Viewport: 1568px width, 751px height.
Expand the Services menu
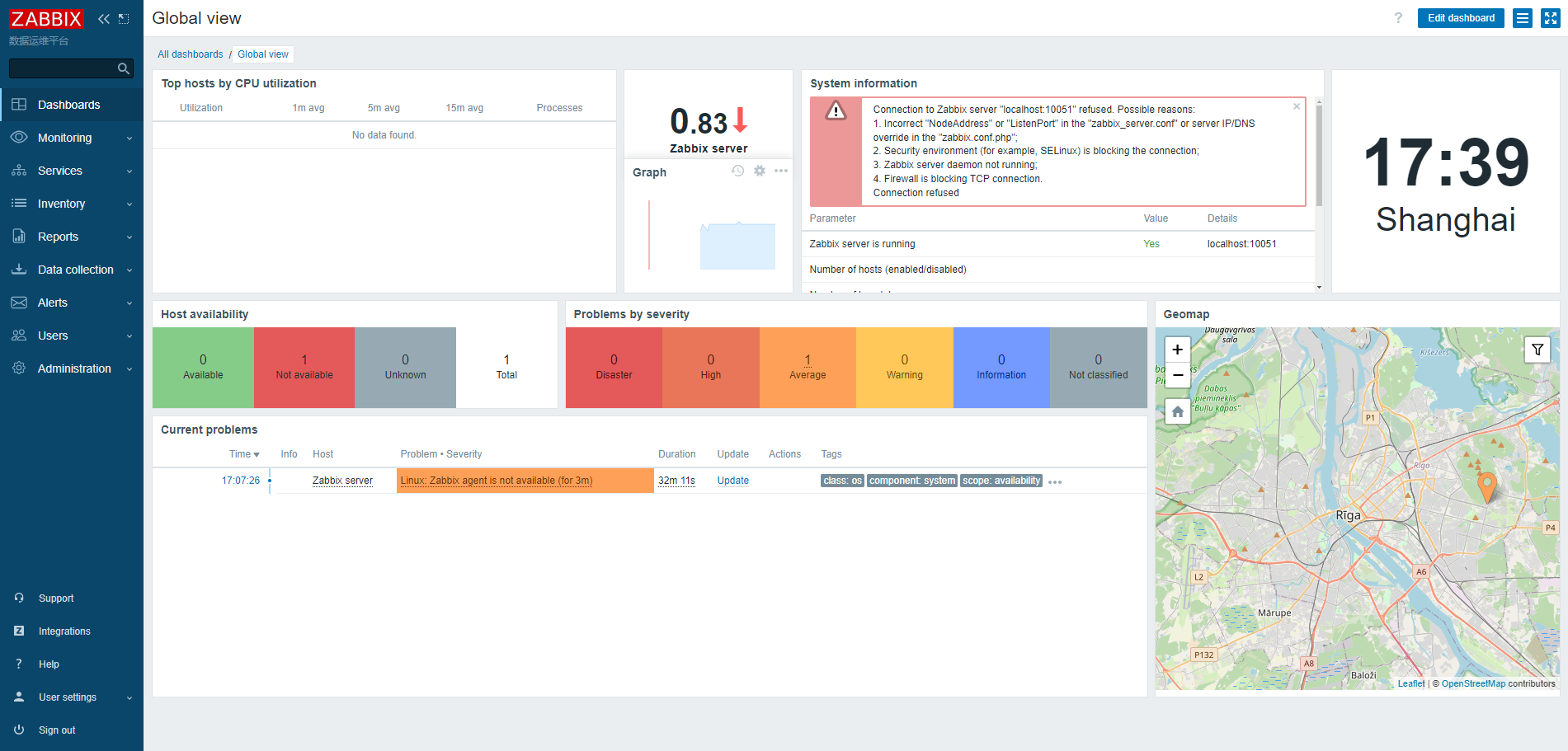[x=72, y=171]
